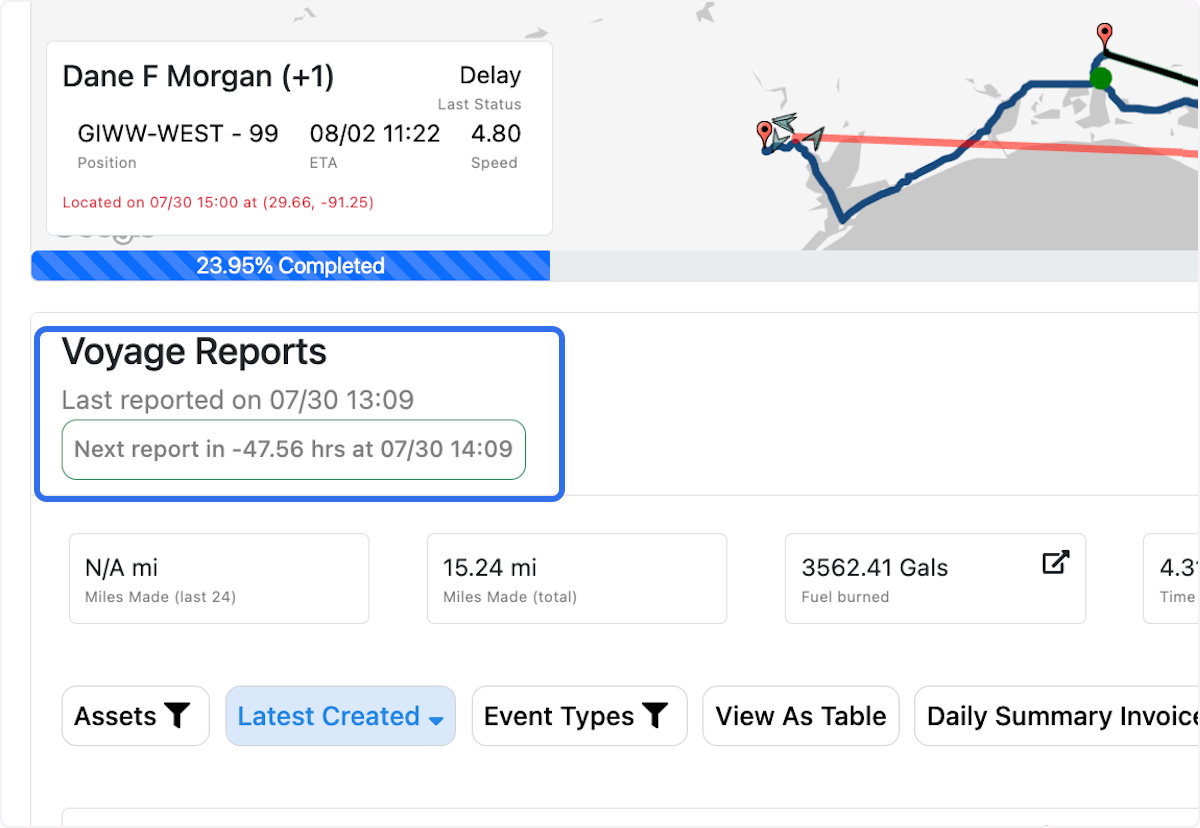
Task: Select vessel name 'Dane F Morgan (+1)'
Action: pyautogui.click(x=197, y=76)
